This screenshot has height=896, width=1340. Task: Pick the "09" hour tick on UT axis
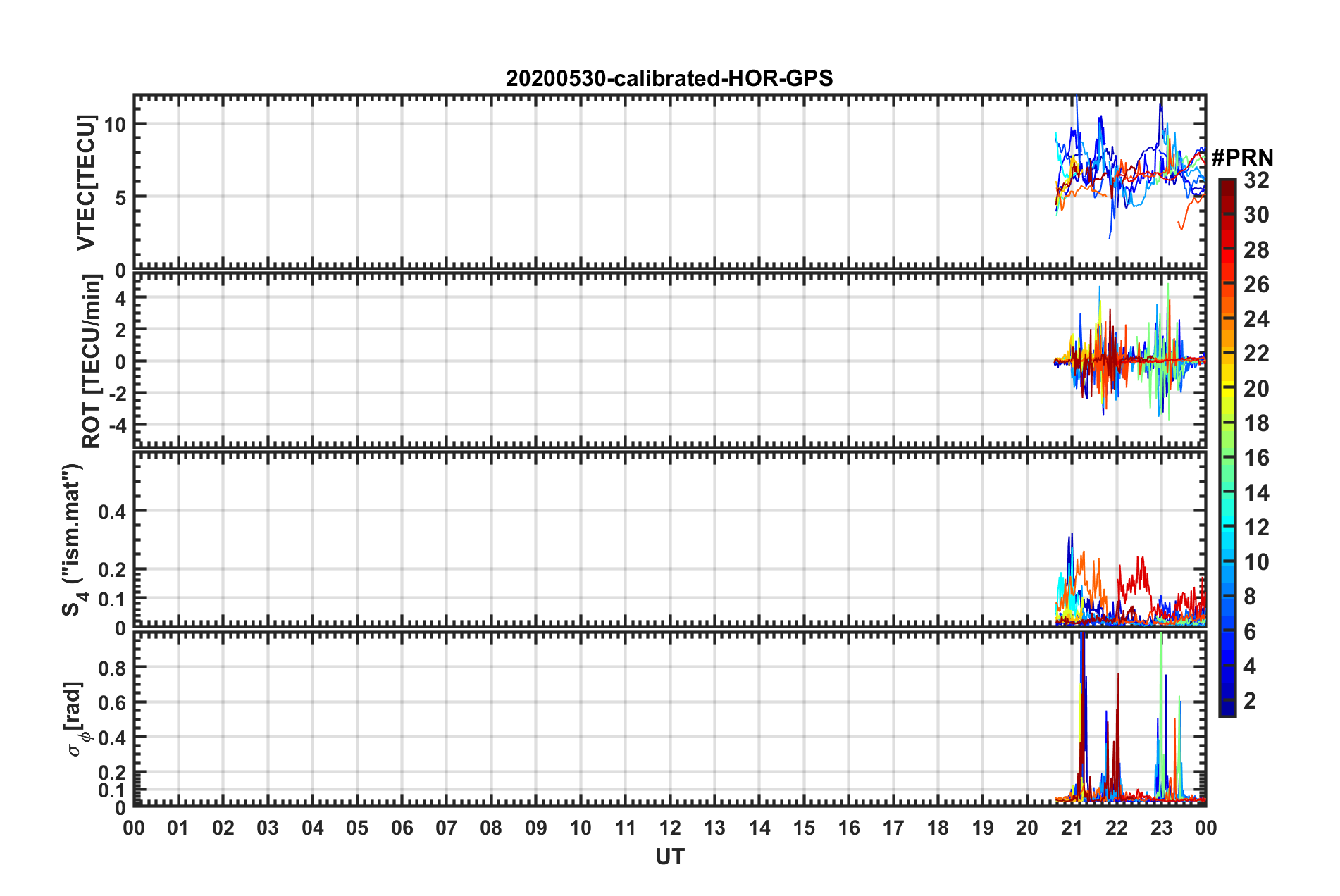click(535, 828)
